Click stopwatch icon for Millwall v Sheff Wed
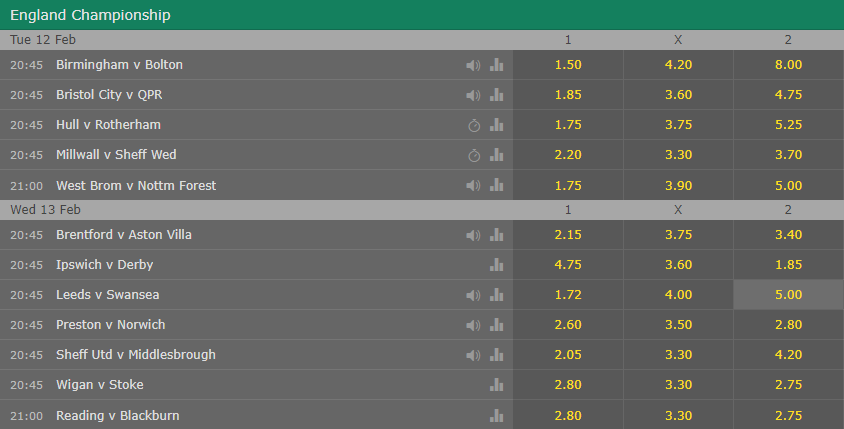Image resolution: width=844 pixels, height=429 pixels. 474,156
